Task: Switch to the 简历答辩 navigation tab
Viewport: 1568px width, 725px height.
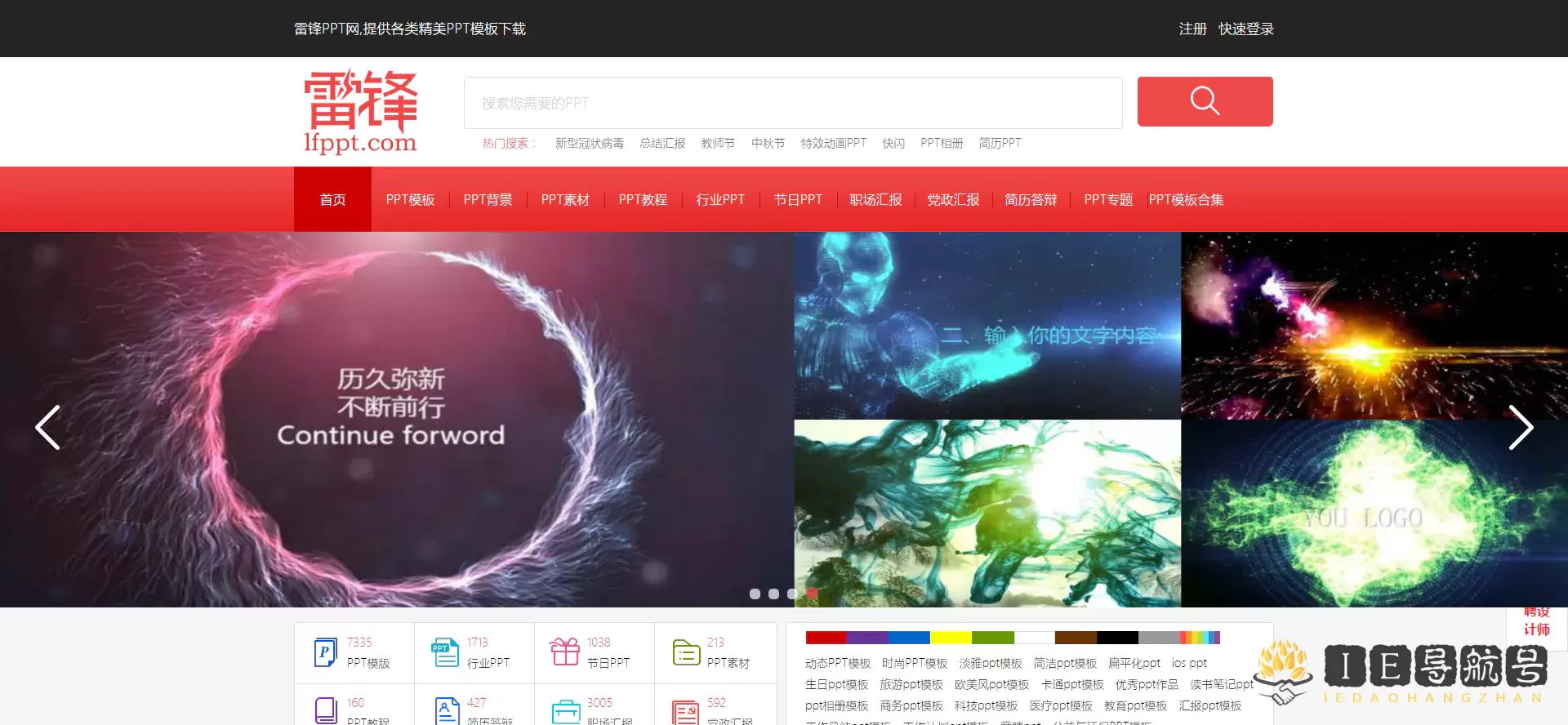Action: (1031, 200)
